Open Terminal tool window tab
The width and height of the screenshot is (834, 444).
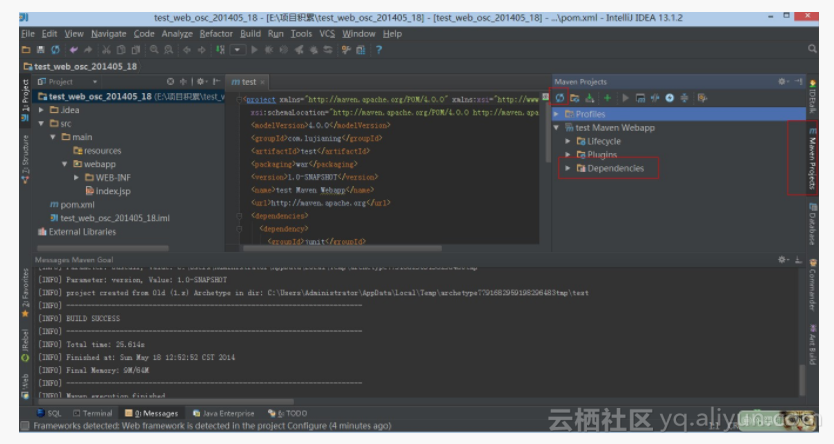(93, 413)
